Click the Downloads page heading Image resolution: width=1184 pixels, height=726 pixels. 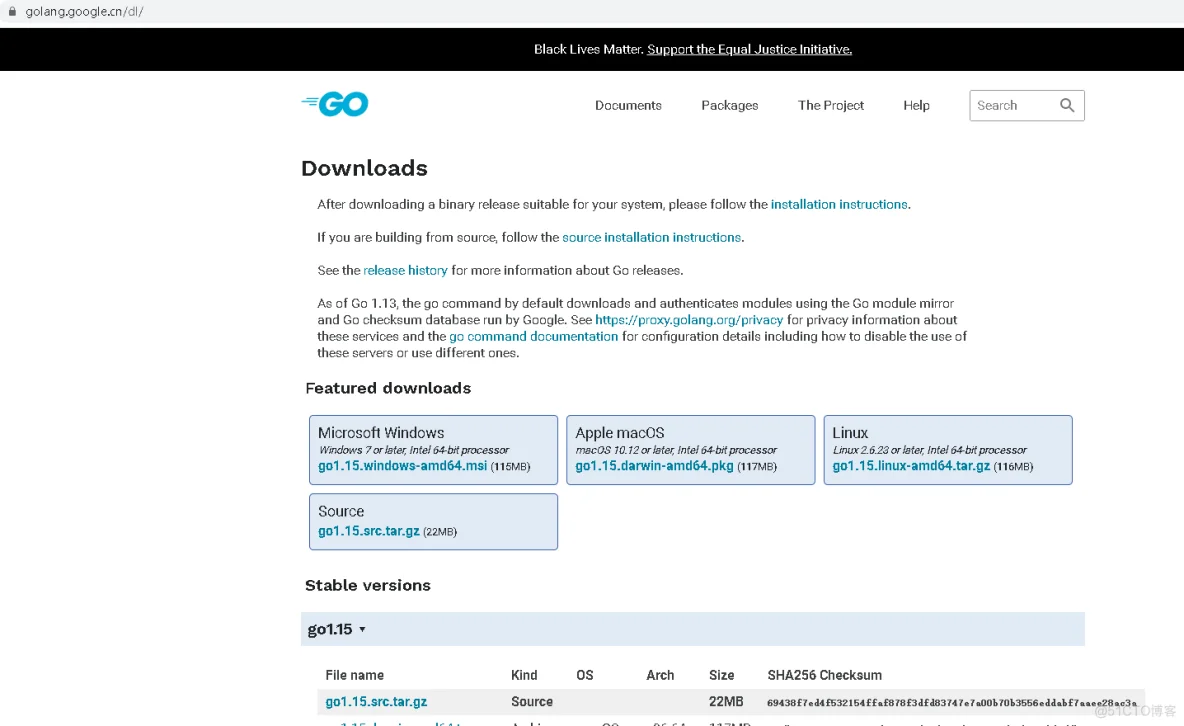pos(364,168)
